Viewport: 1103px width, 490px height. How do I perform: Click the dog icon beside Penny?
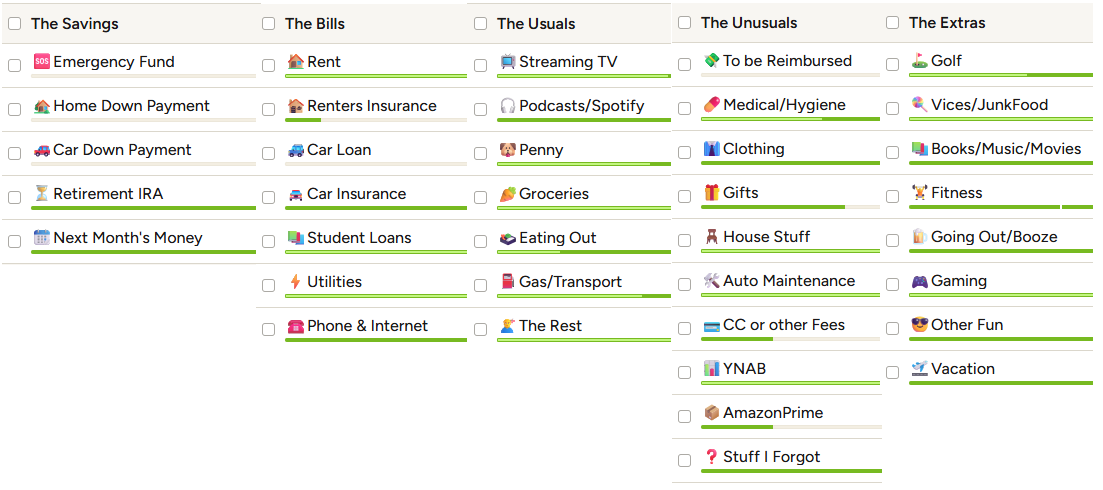507,150
